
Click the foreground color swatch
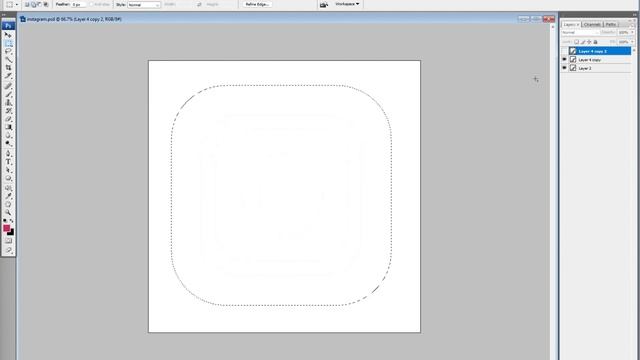click(7, 228)
